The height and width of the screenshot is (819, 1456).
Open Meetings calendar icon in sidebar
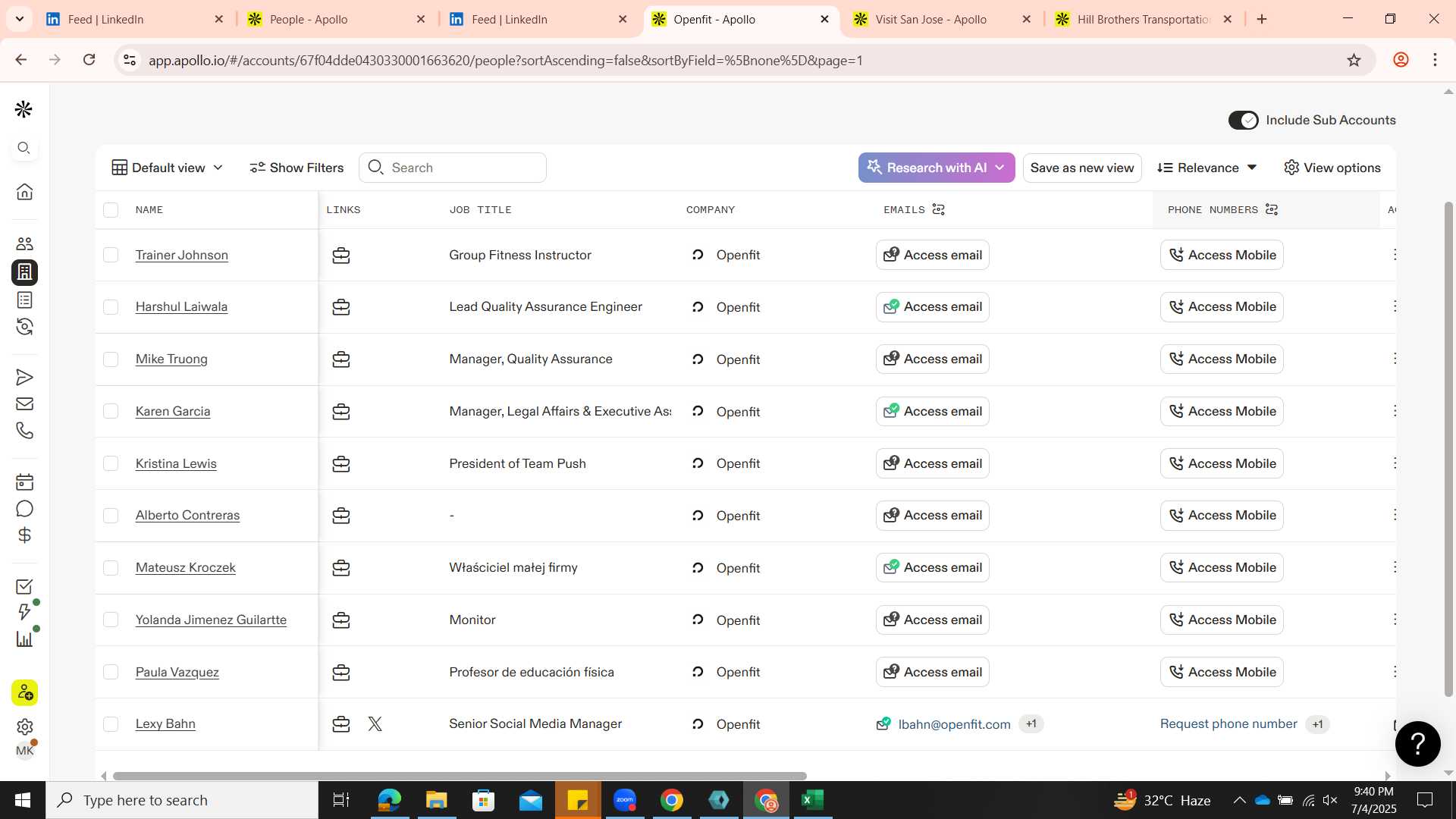coord(24,482)
